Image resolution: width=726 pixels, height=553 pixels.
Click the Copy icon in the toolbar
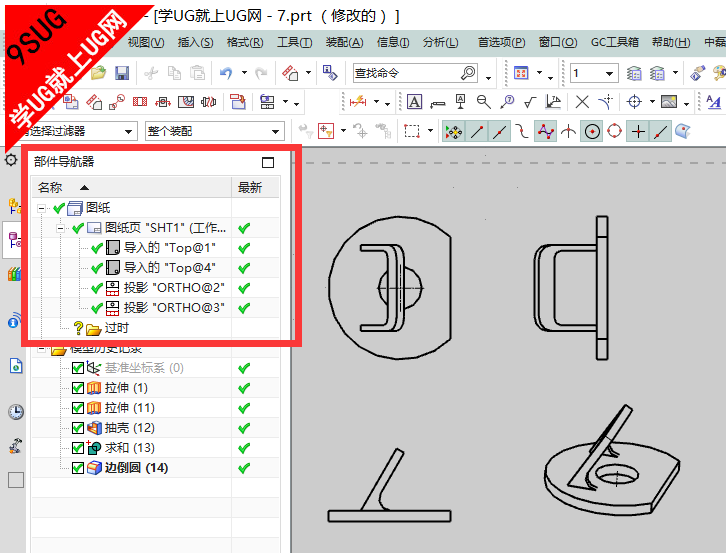click(x=174, y=73)
